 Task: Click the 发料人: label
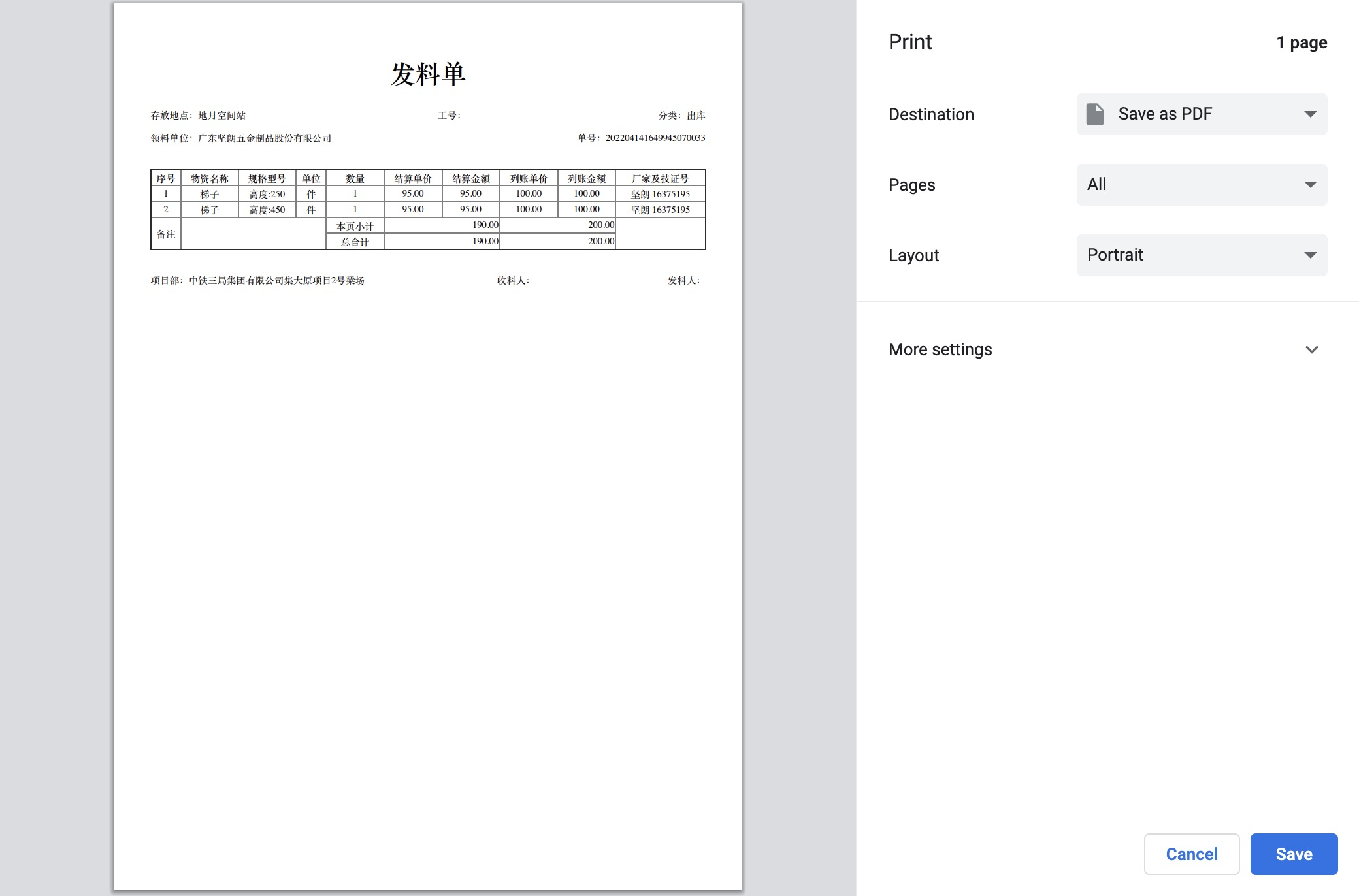[x=683, y=281]
